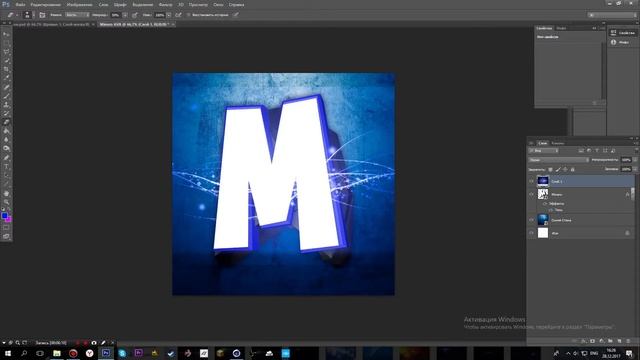Viewport: 640px width, 360px height.
Task: Select the Clone Stamp tool
Action: 6,104
